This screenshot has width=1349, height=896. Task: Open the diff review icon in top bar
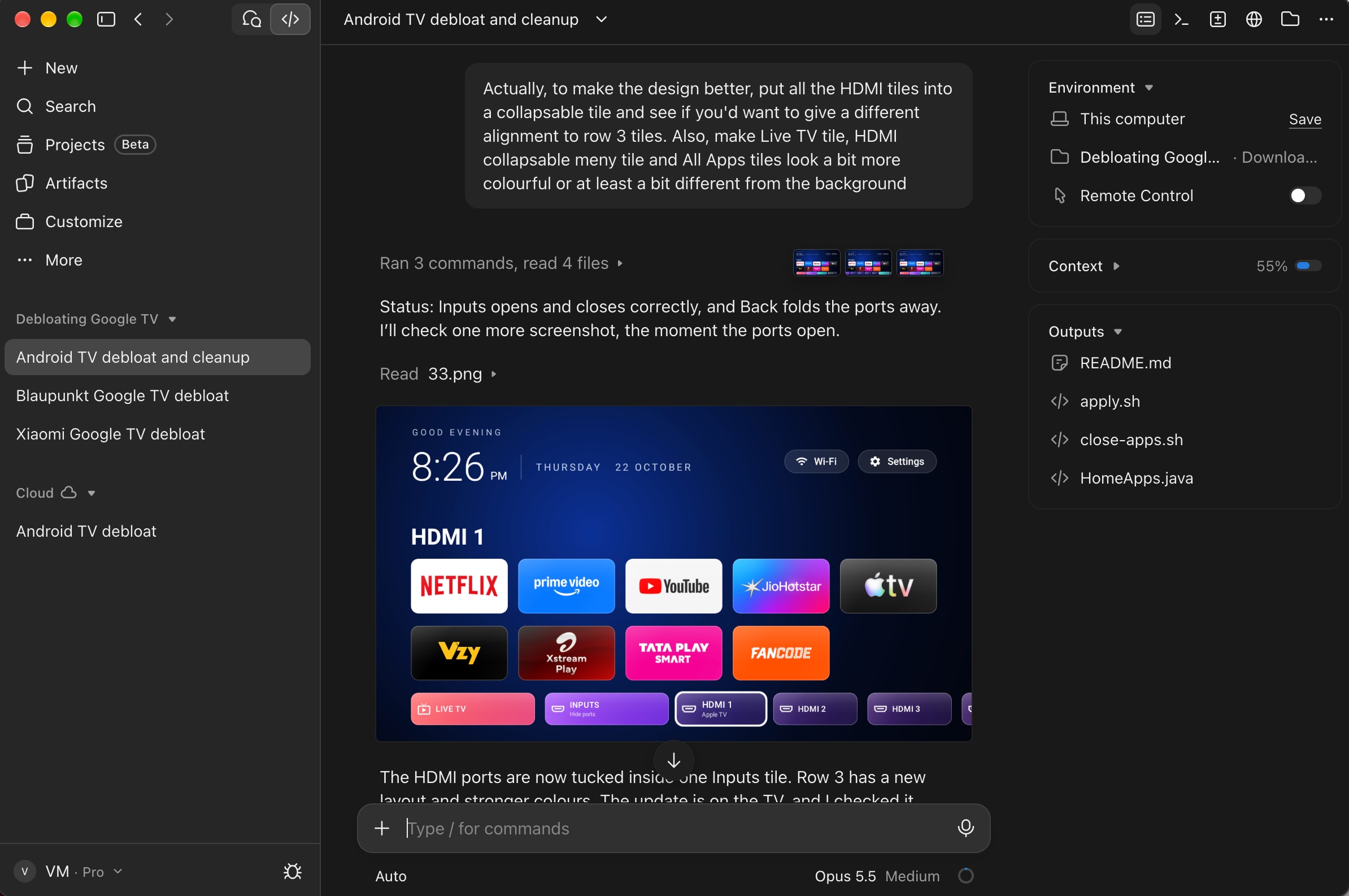[x=1217, y=19]
